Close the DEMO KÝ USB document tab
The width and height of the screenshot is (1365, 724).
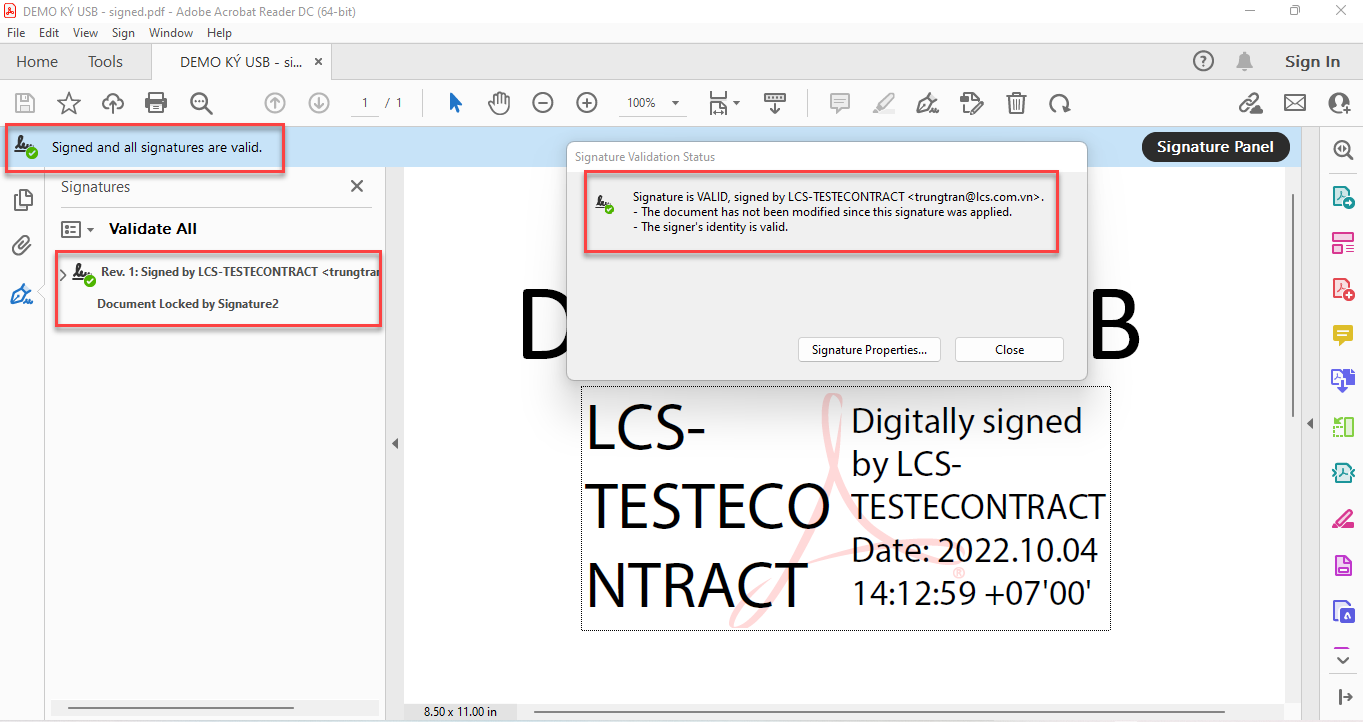[x=318, y=62]
